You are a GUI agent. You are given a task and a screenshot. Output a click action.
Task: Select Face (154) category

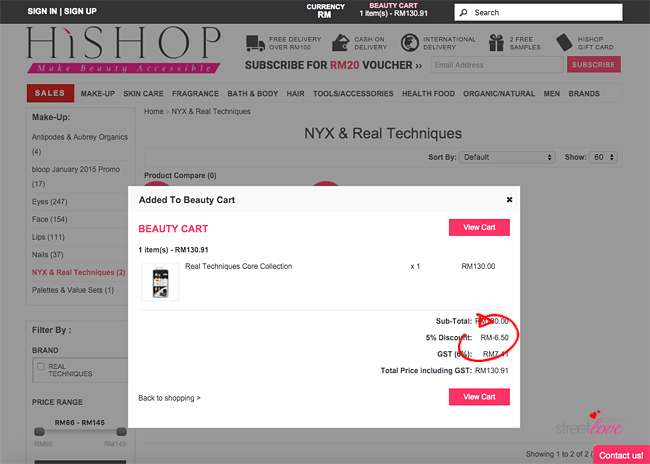49,219
